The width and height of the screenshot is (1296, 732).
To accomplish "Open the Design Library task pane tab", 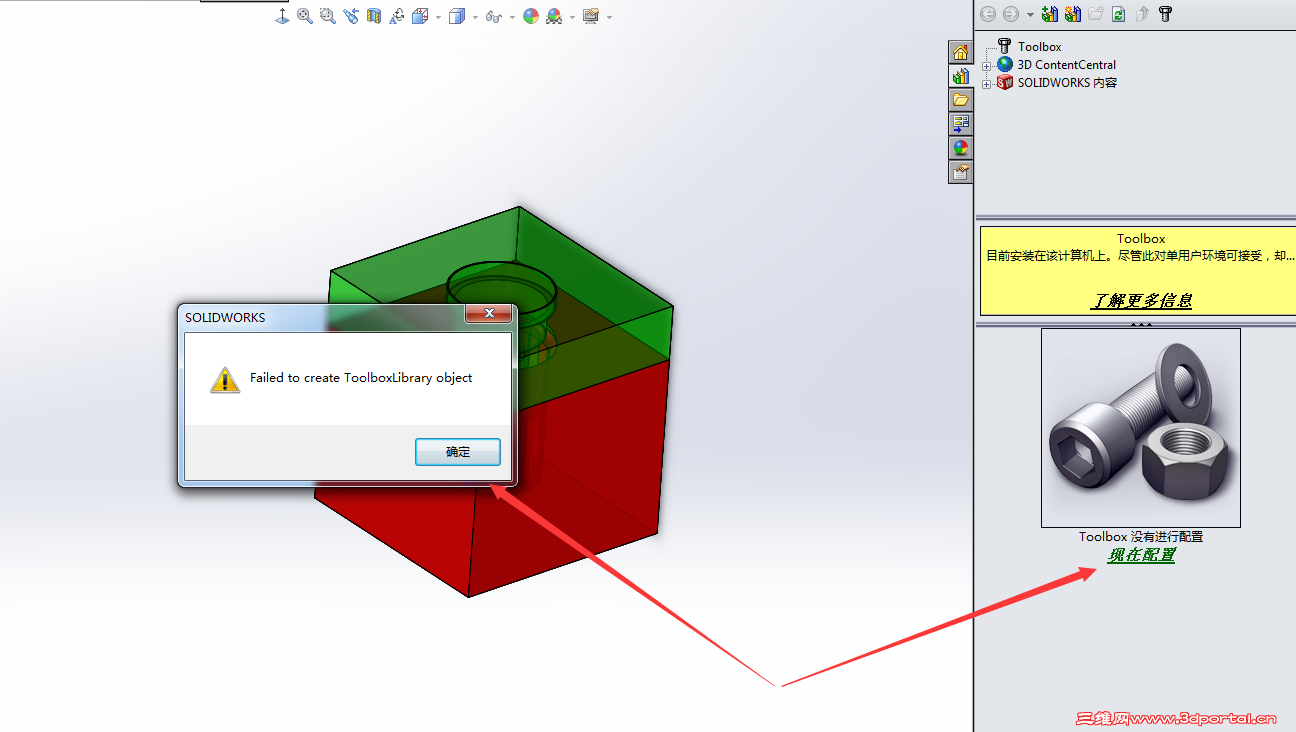I will pyautogui.click(x=960, y=76).
